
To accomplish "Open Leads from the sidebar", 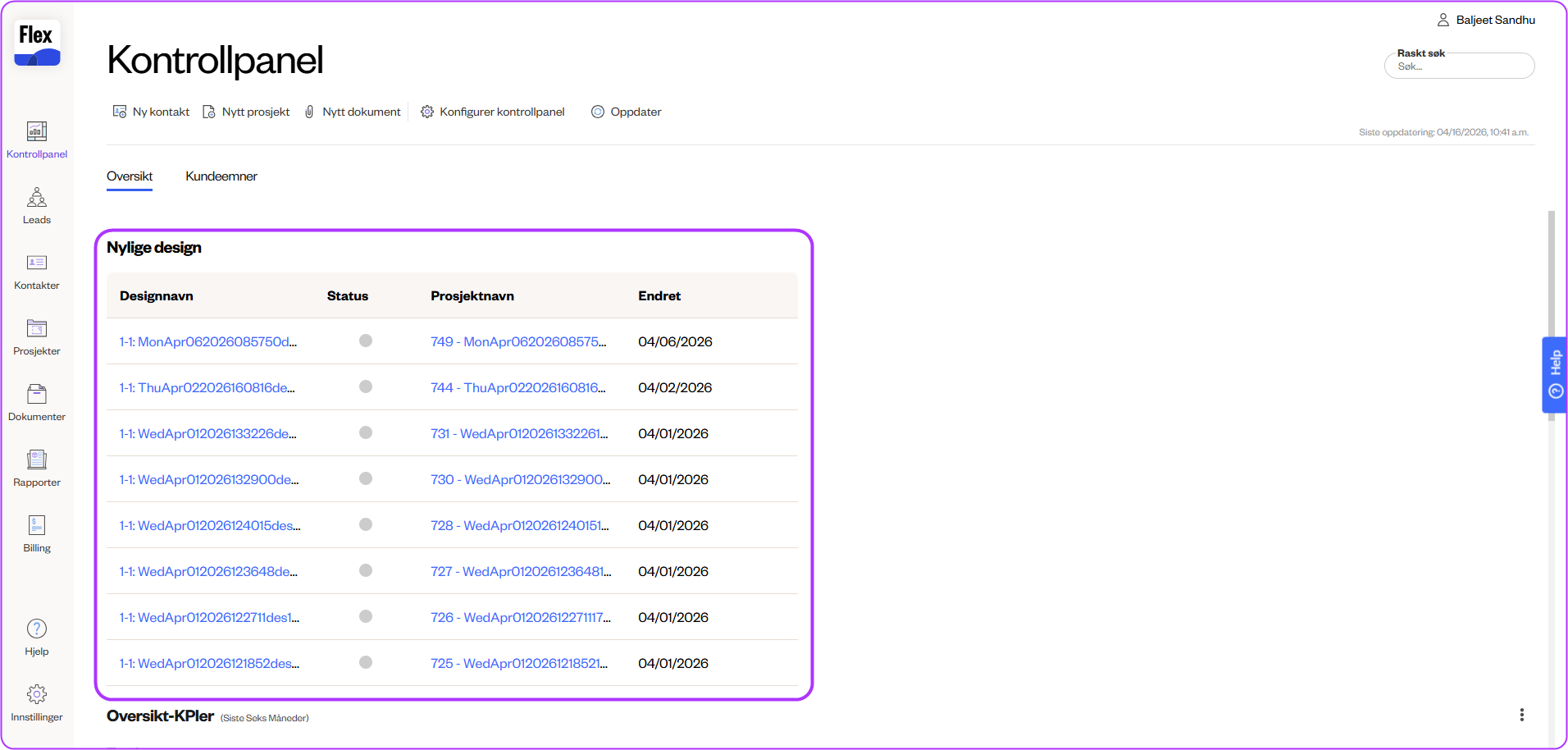I will click(37, 206).
